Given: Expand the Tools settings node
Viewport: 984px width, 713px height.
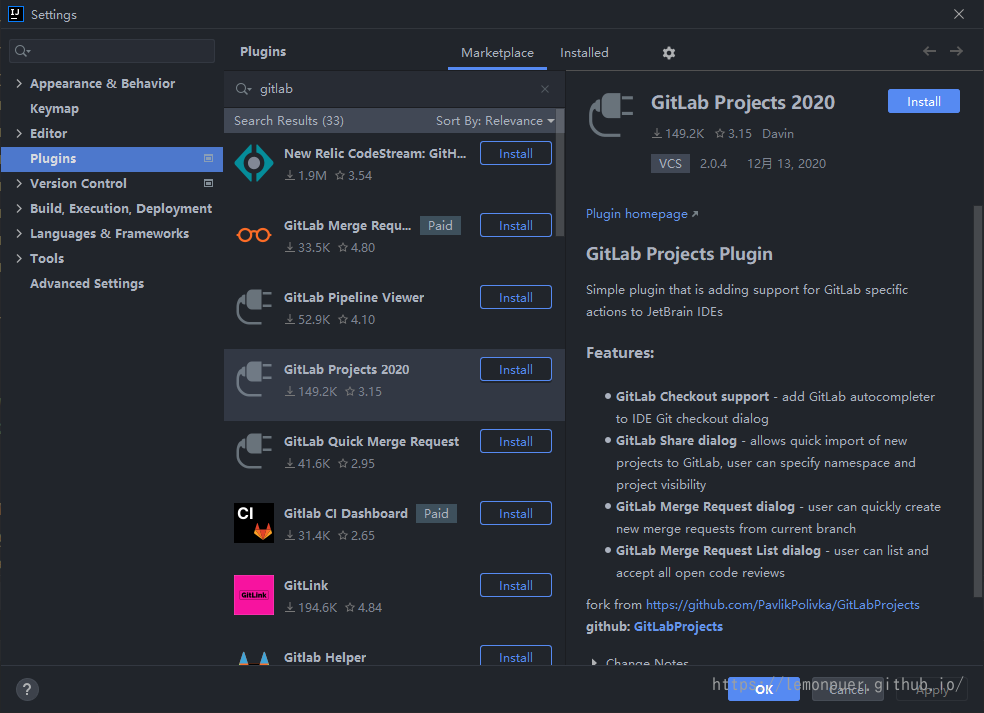Looking at the screenshot, I should 19,259.
